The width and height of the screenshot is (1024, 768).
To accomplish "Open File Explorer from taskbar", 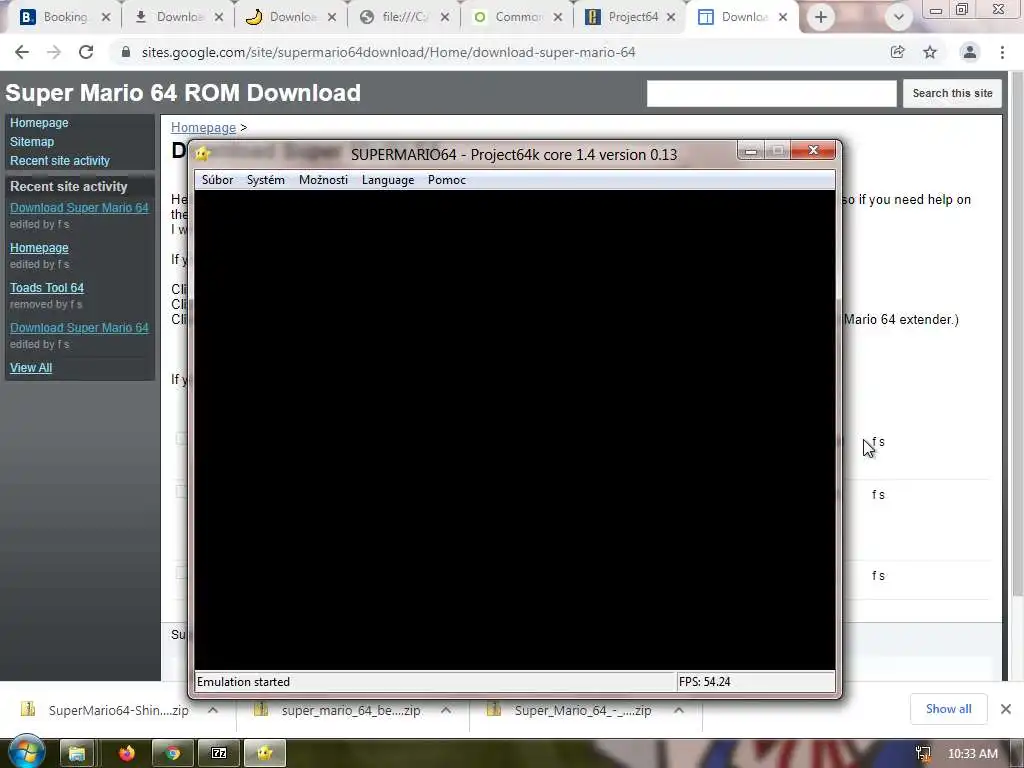I will click(x=77, y=754).
